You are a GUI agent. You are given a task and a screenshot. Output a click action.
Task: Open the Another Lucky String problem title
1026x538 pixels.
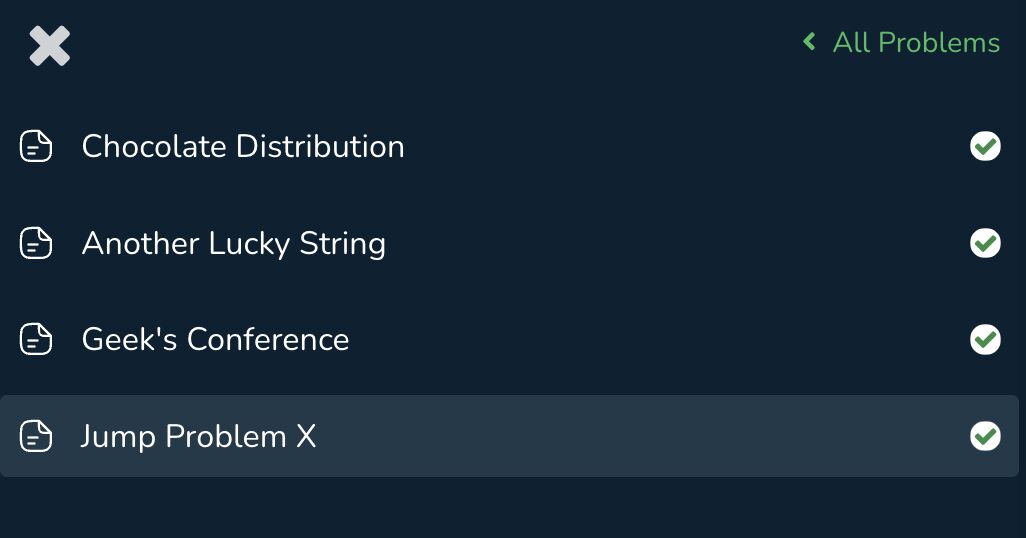234,244
